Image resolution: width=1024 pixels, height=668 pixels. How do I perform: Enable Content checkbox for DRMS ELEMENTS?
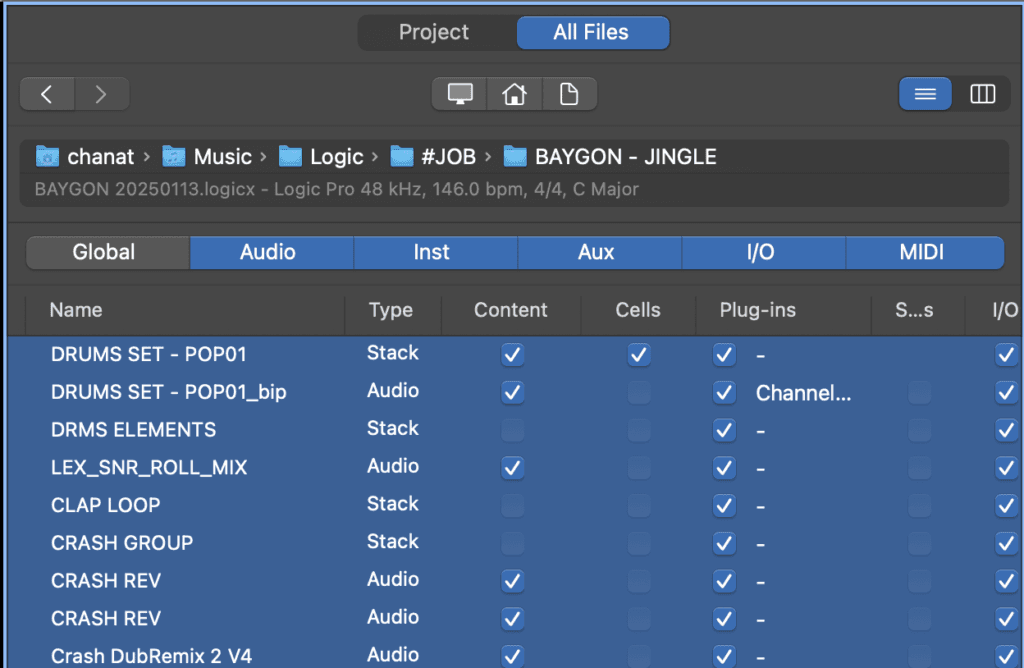(513, 430)
